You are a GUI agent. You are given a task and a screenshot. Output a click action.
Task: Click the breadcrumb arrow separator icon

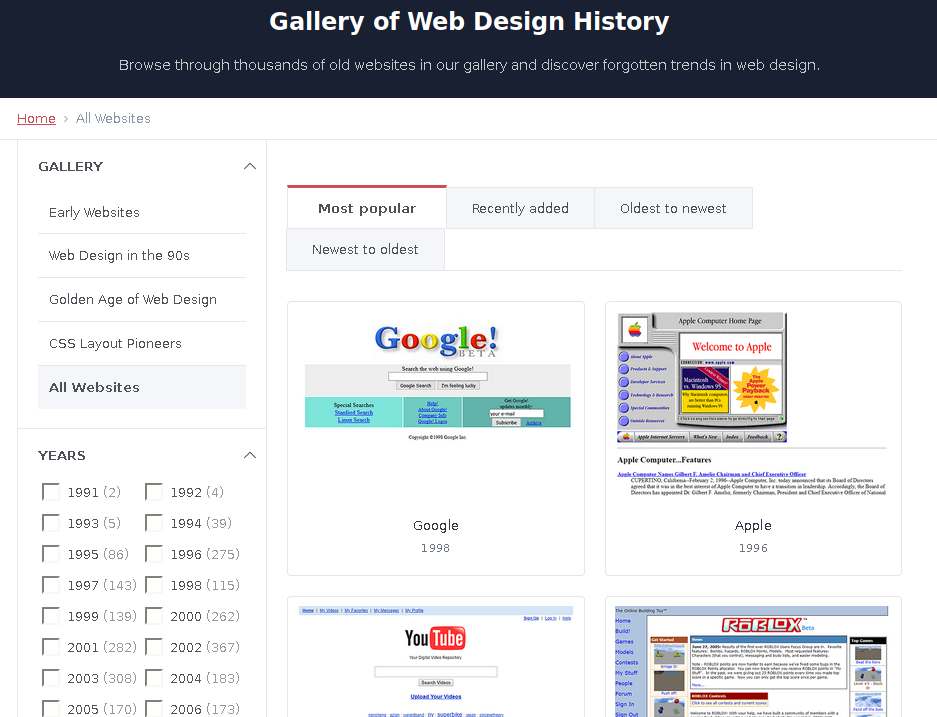[66, 119]
